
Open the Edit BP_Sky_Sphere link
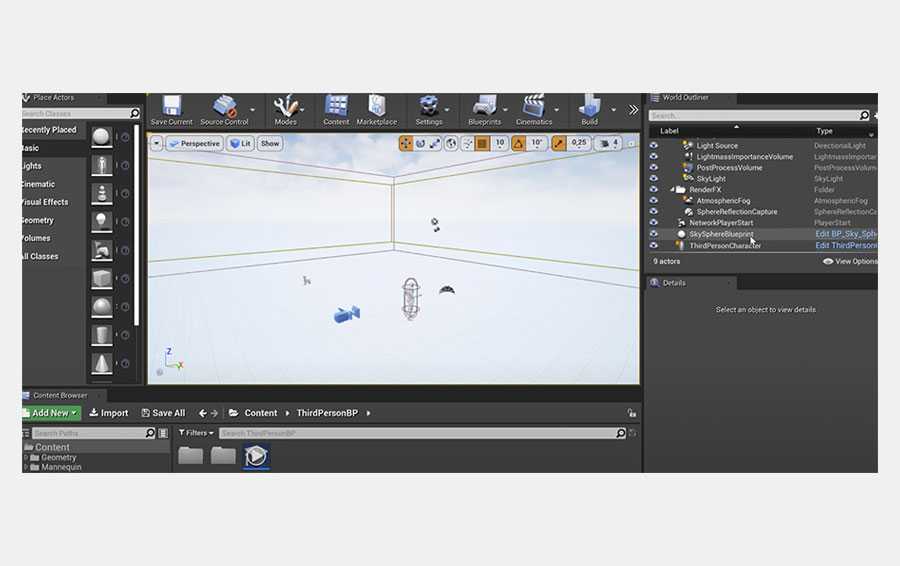845,234
